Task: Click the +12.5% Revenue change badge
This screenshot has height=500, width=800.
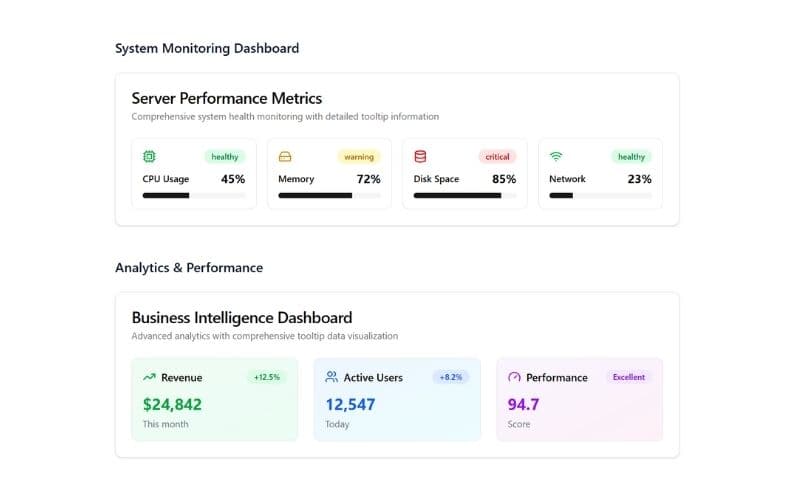Action: point(267,377)
